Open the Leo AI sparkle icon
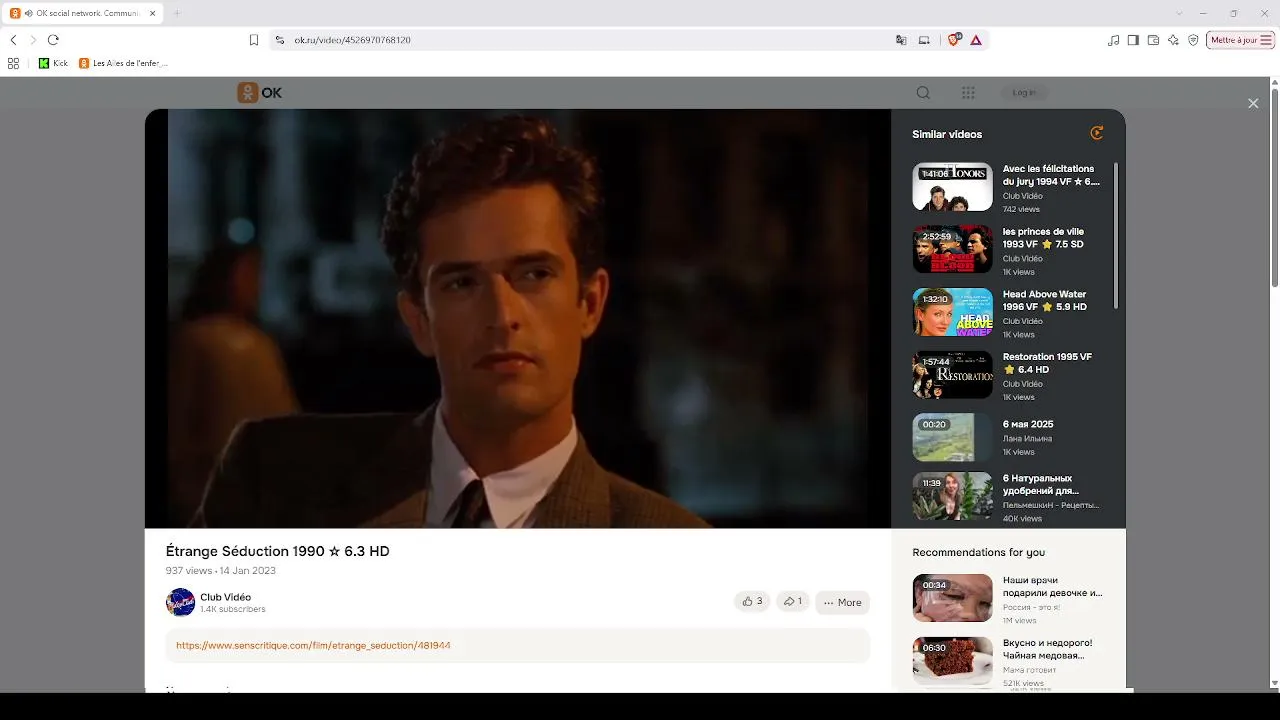 1173,40
